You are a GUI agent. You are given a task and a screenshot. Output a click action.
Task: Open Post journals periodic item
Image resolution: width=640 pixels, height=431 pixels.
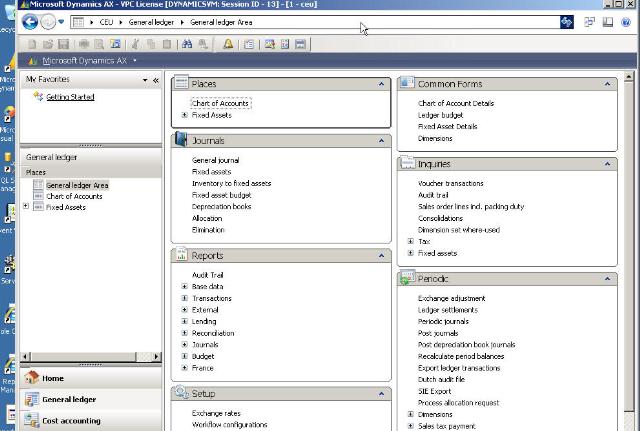click(x=438, y=333)
